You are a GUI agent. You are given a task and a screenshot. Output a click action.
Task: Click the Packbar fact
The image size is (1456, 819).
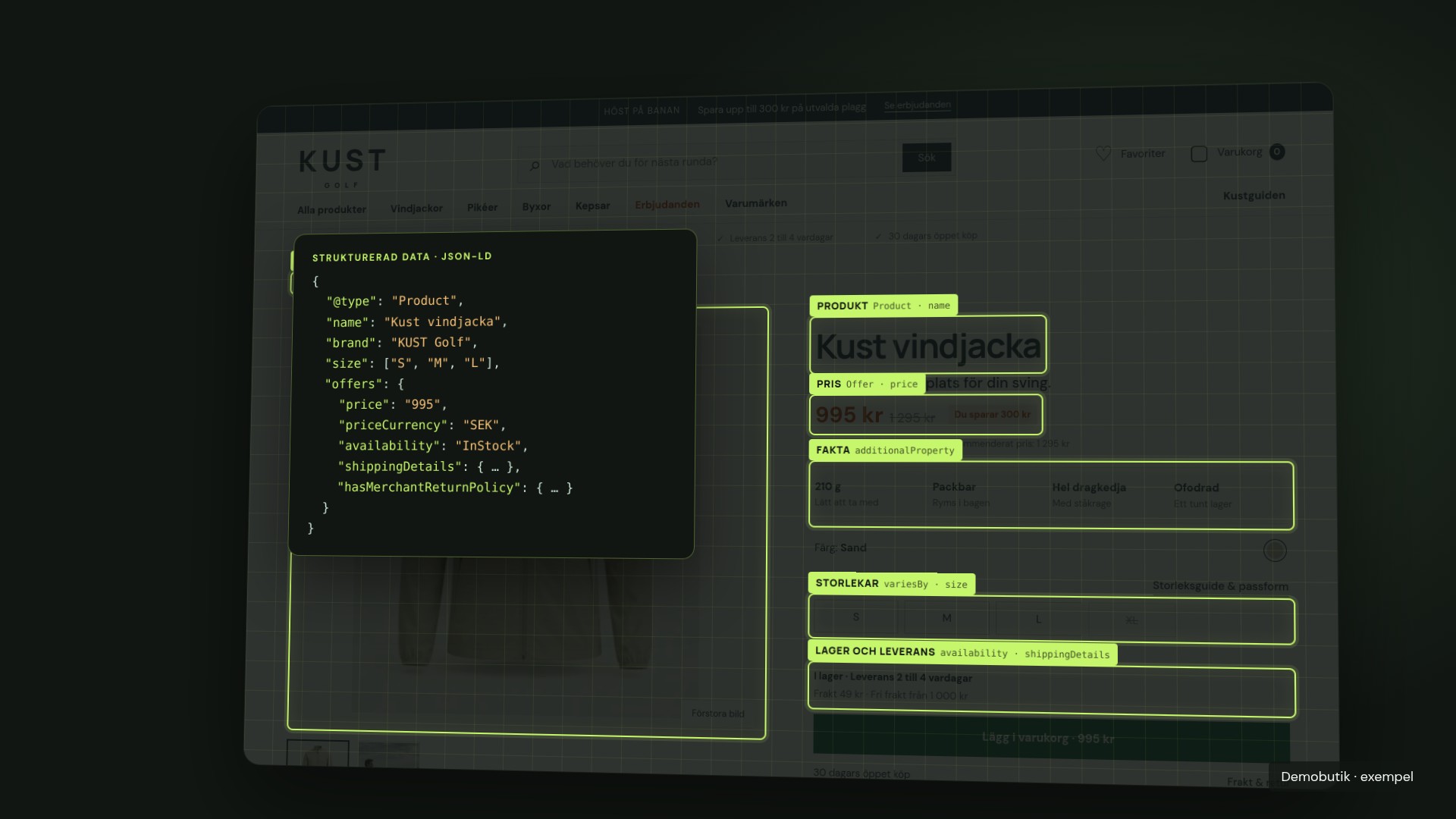tap(961, 494)
